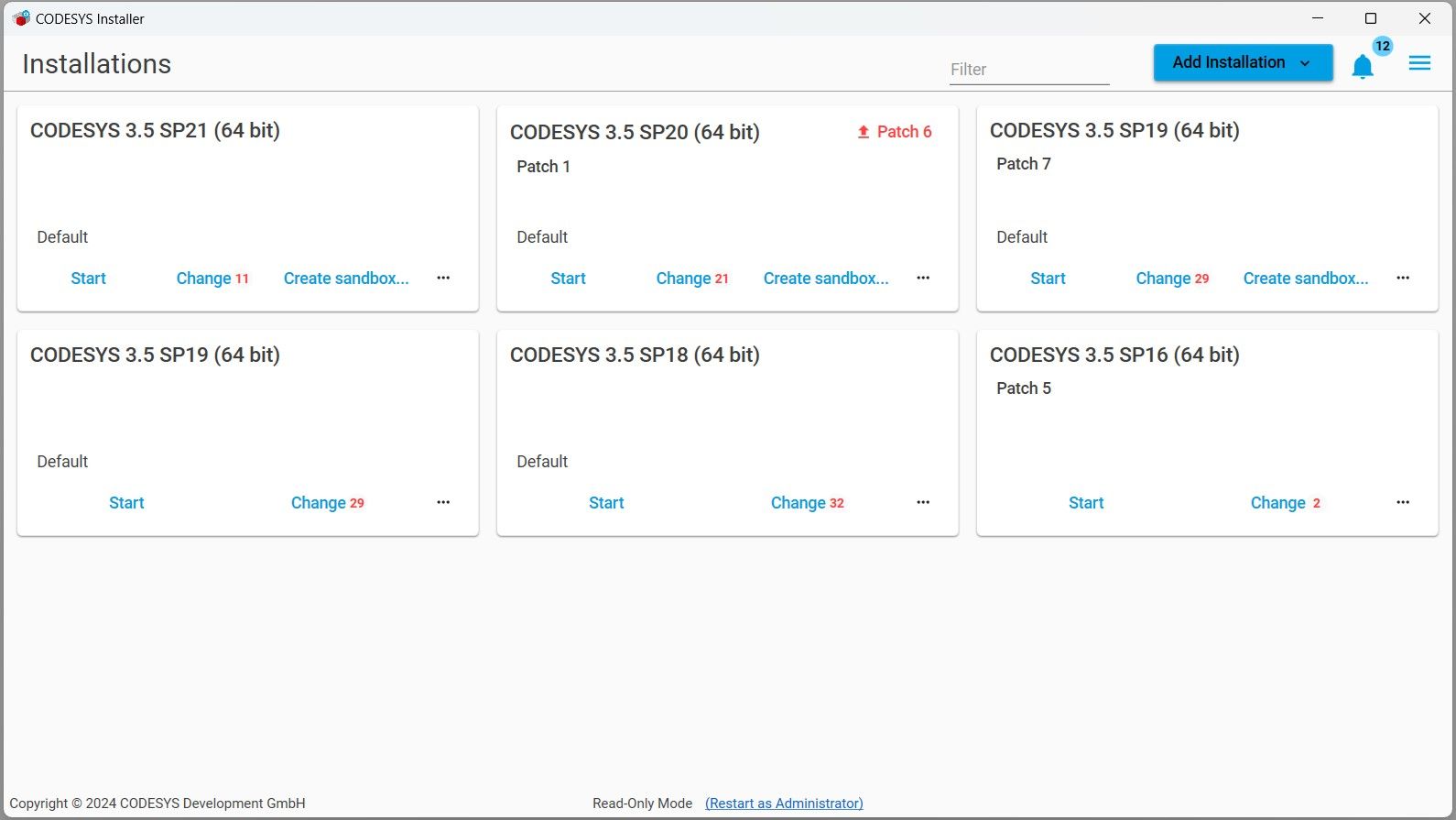Start CODESYS 3.5 SP20
The width and height of the screenshot is (1456, 820).
click(x=568, y=279)
